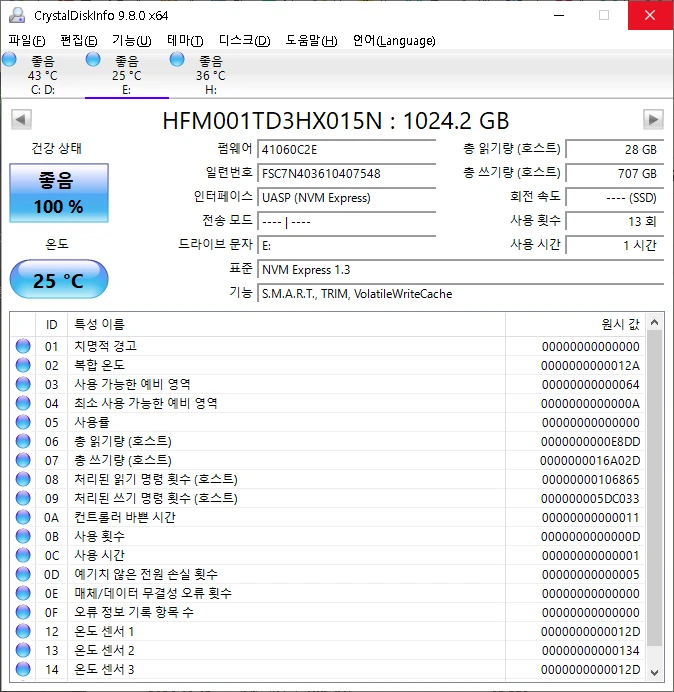Select the 컨트롤러 바쁜 시간 attribute name

click(x=125, y=517)
